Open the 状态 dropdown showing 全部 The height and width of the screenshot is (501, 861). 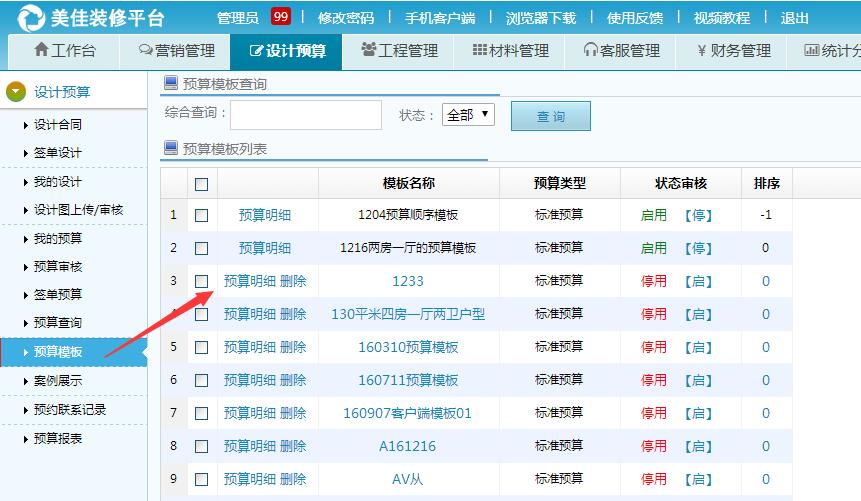point(469,115)
